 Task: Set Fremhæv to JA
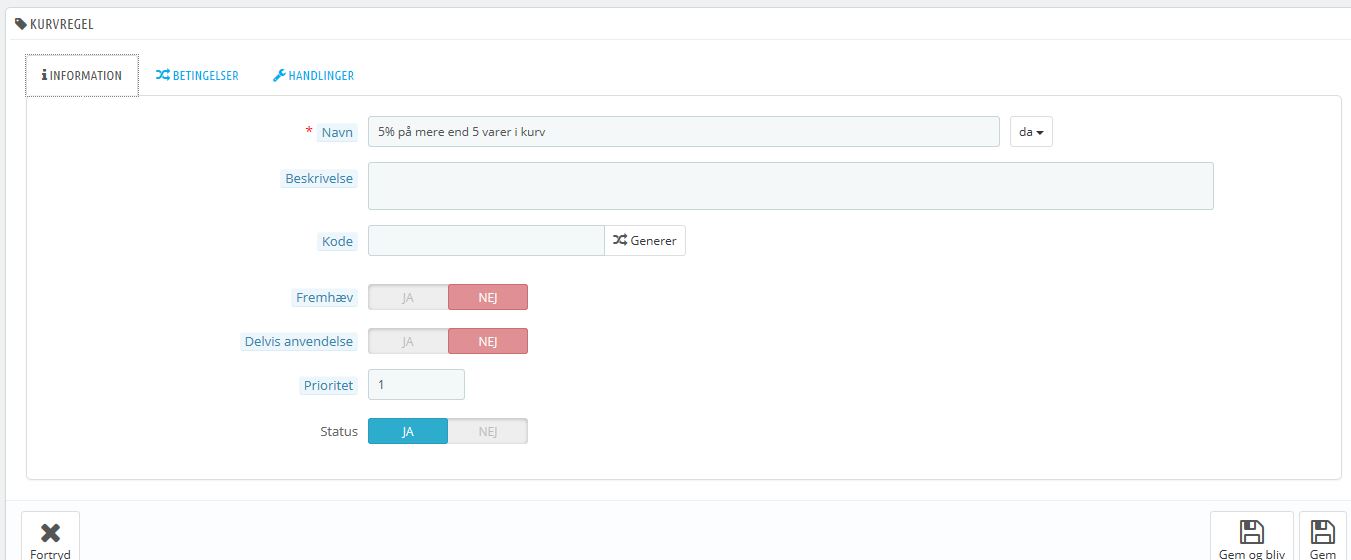(x=408, y=297)
